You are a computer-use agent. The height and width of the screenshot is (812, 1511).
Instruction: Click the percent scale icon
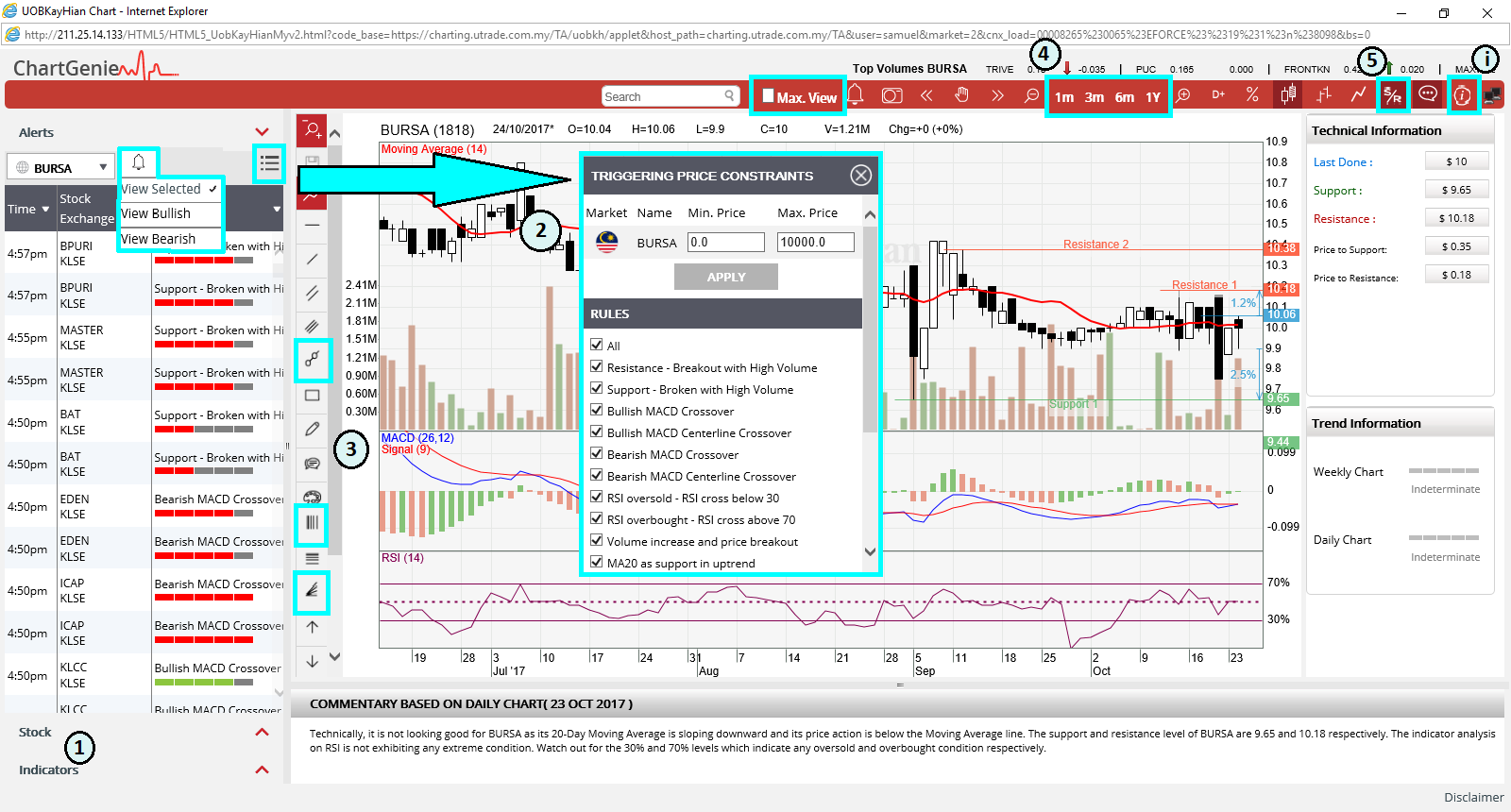click(x=1252, y=95)
